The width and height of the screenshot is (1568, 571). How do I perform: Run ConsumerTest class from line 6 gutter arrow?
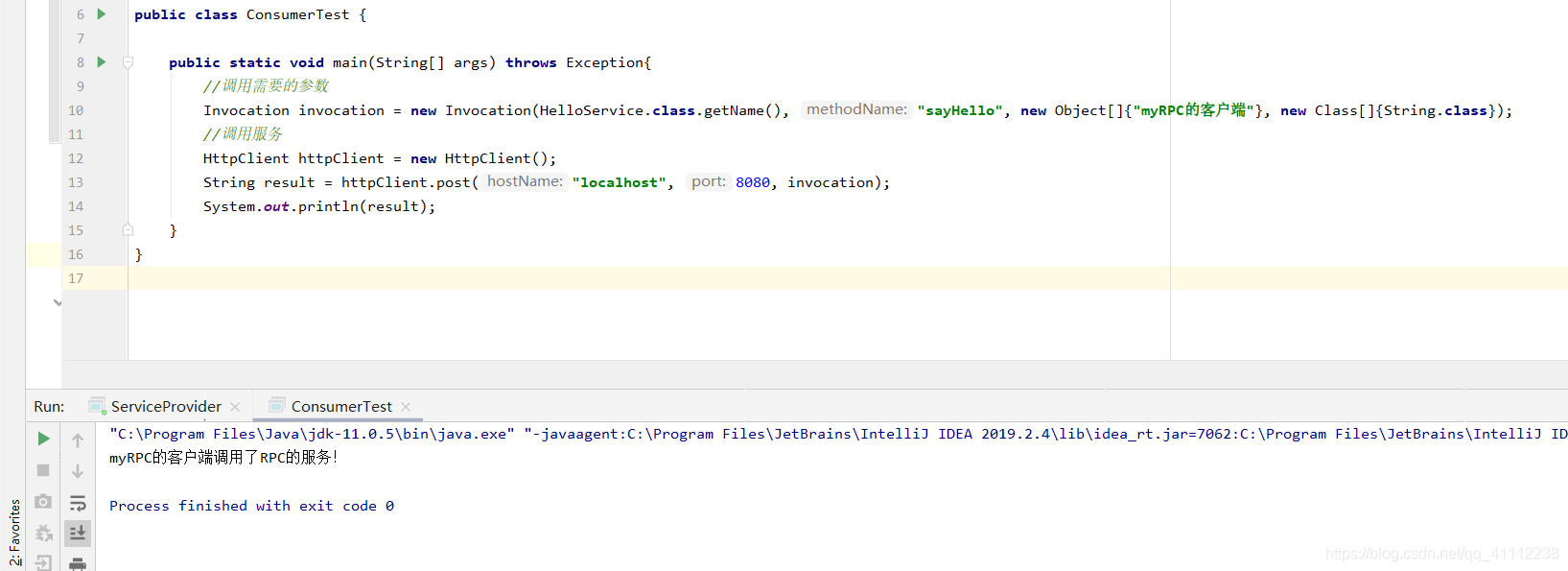coord(101,14)
